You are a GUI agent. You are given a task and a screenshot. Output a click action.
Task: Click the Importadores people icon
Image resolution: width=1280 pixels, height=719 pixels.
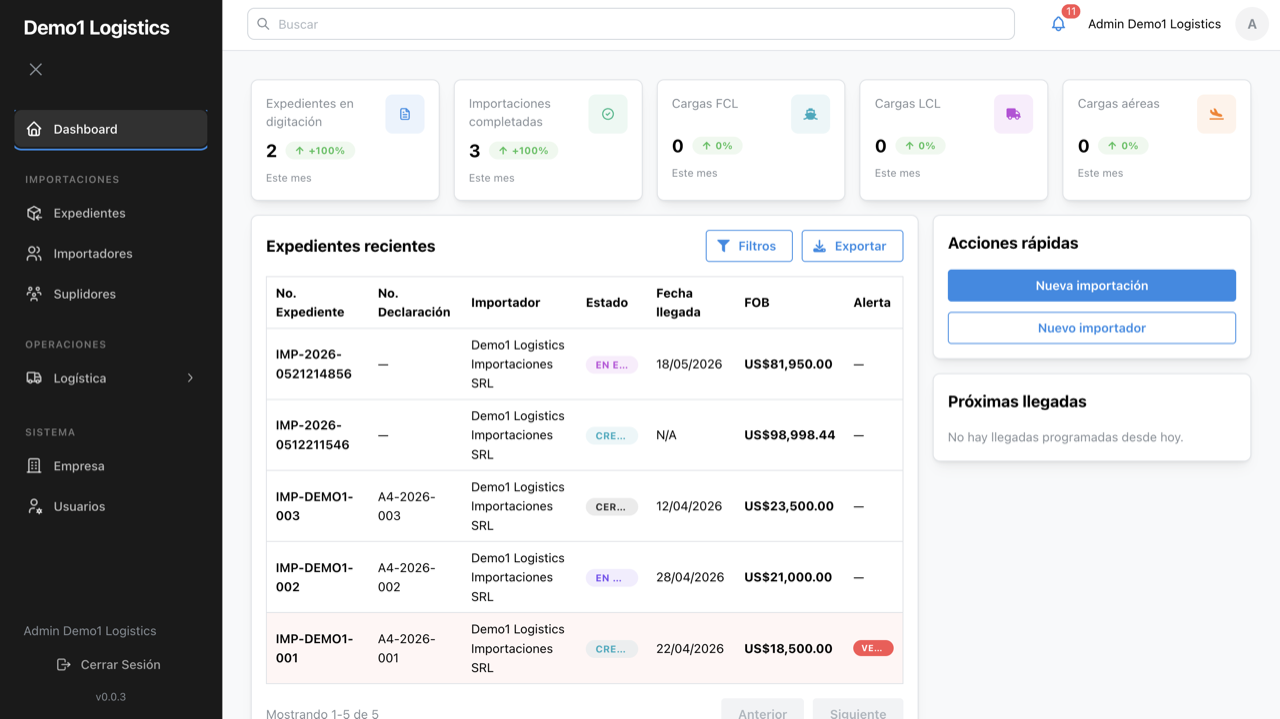click(x=34, y=254)
